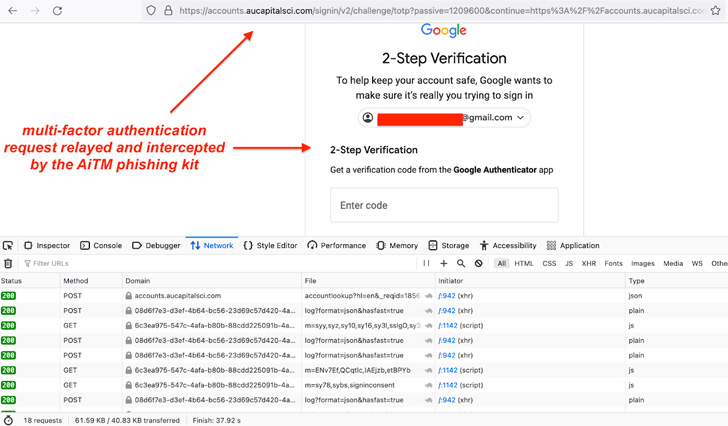Toggle the CSS request filter

pyautogui.click(x=549, y=264)
